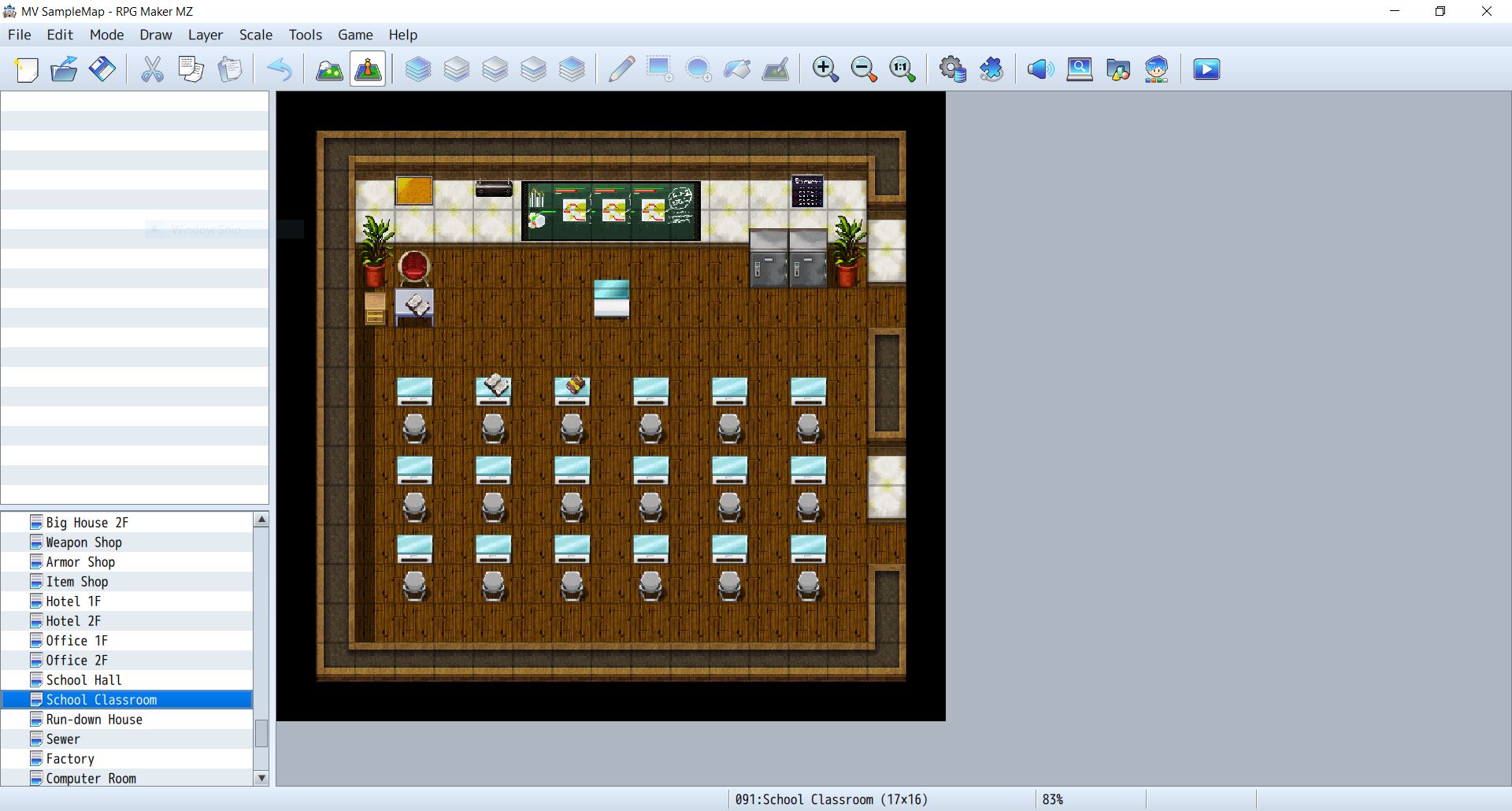Select the Item Shop map

tap(127, 582)
